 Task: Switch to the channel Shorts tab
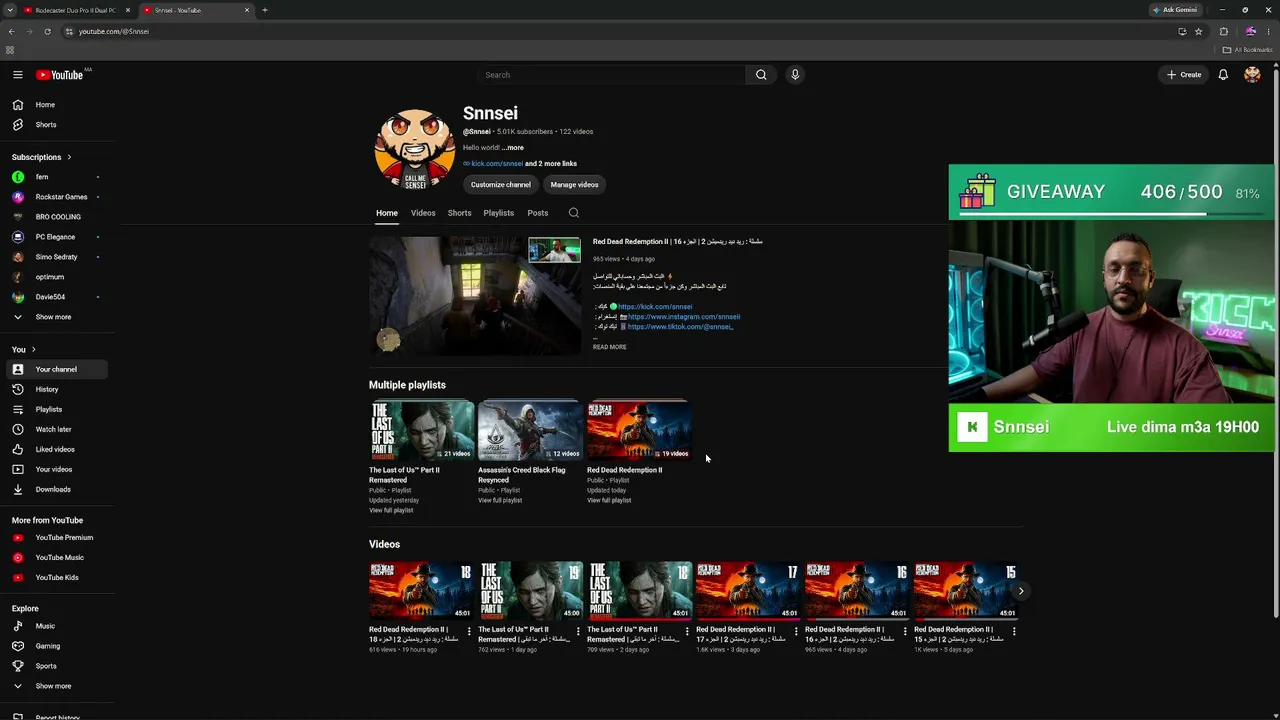(460, 213)
